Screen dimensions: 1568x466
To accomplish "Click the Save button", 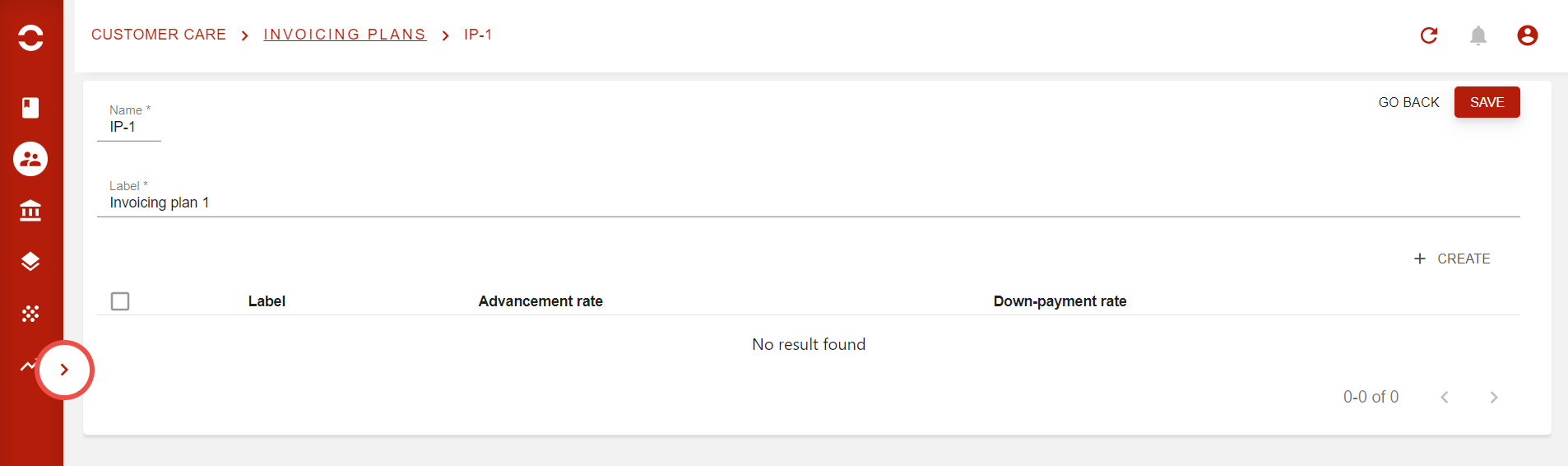I will click(1487, 102).
